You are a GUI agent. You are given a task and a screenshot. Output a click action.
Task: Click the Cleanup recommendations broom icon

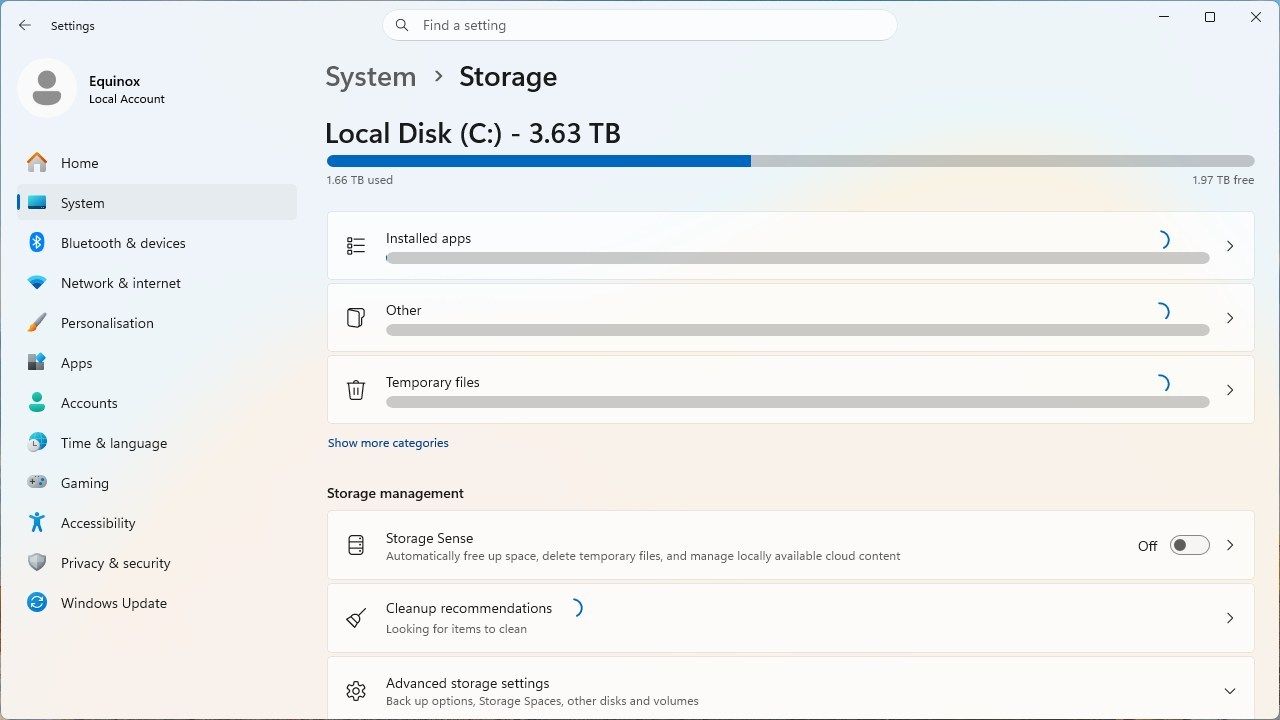click(356, 618)
